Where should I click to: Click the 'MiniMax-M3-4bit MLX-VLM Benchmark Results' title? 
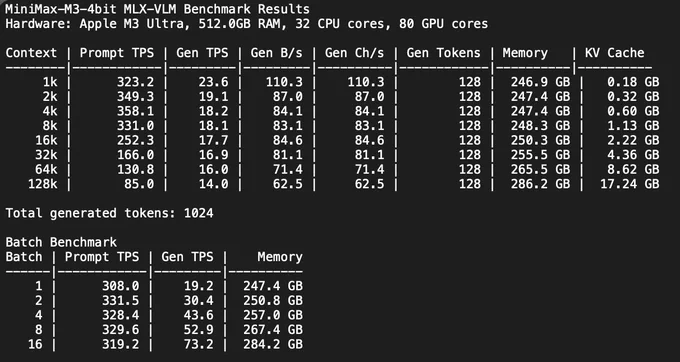157,9
